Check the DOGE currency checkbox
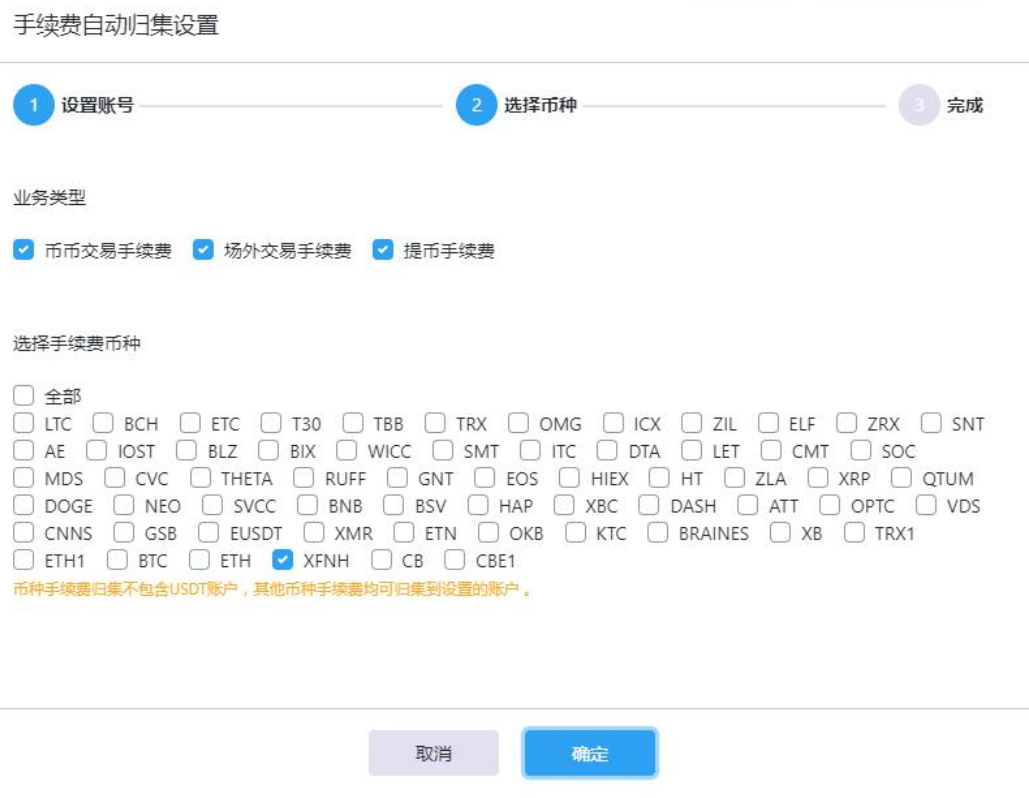 click(24, 505)
